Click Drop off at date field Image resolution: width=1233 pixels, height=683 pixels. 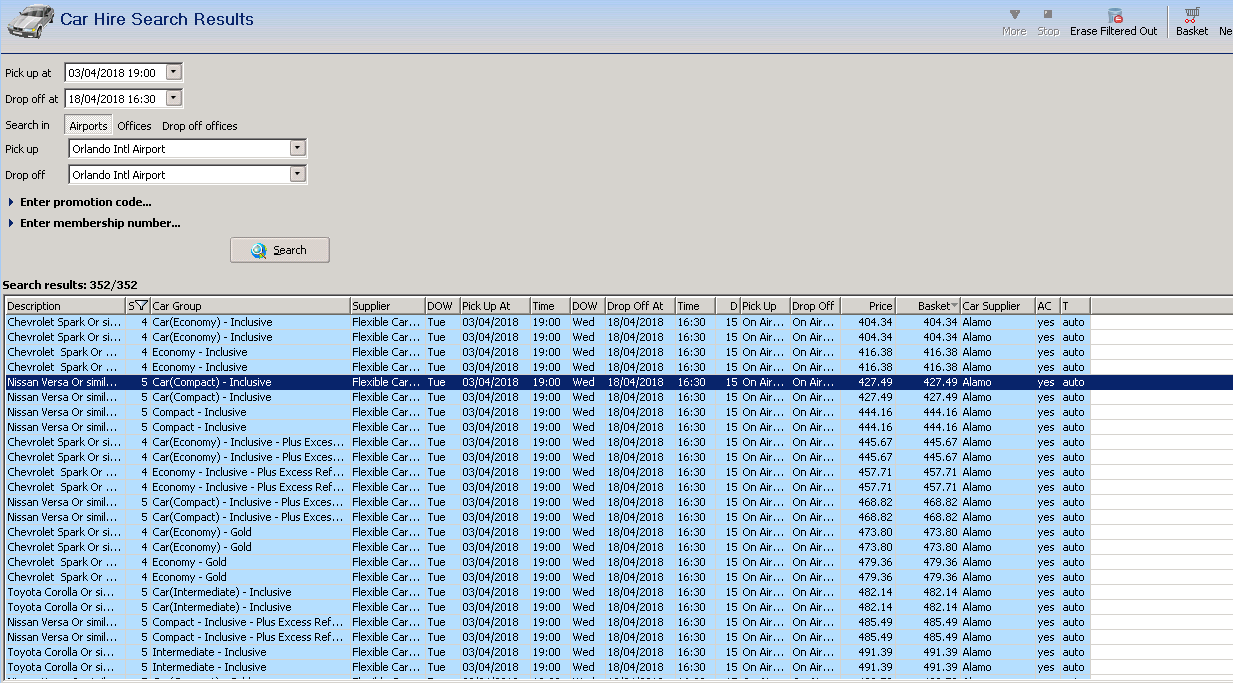click(x=115, y=98)
